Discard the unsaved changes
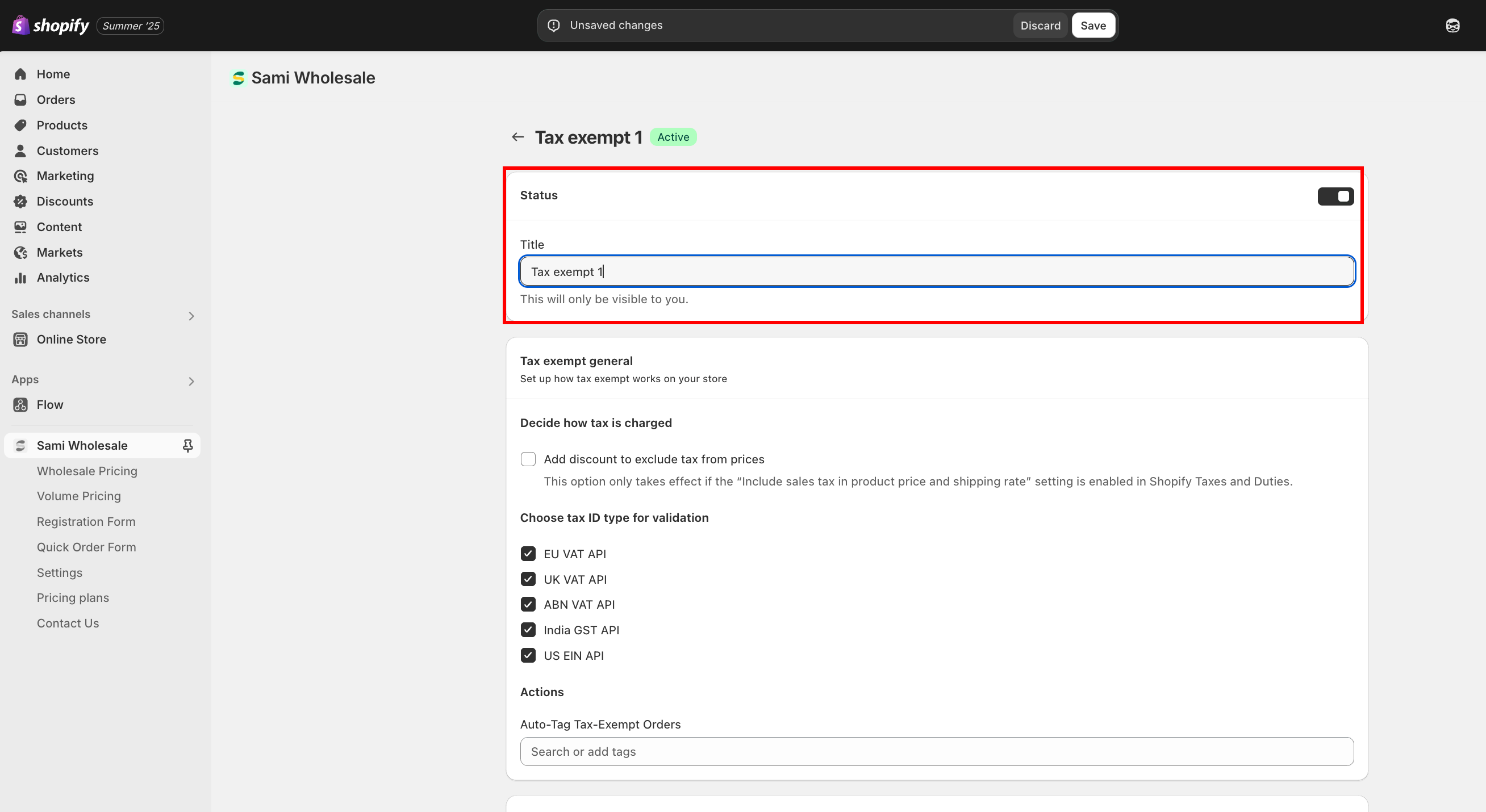Image resolution: width=1486 pixels, height=812 pixels. point(1040,26)
